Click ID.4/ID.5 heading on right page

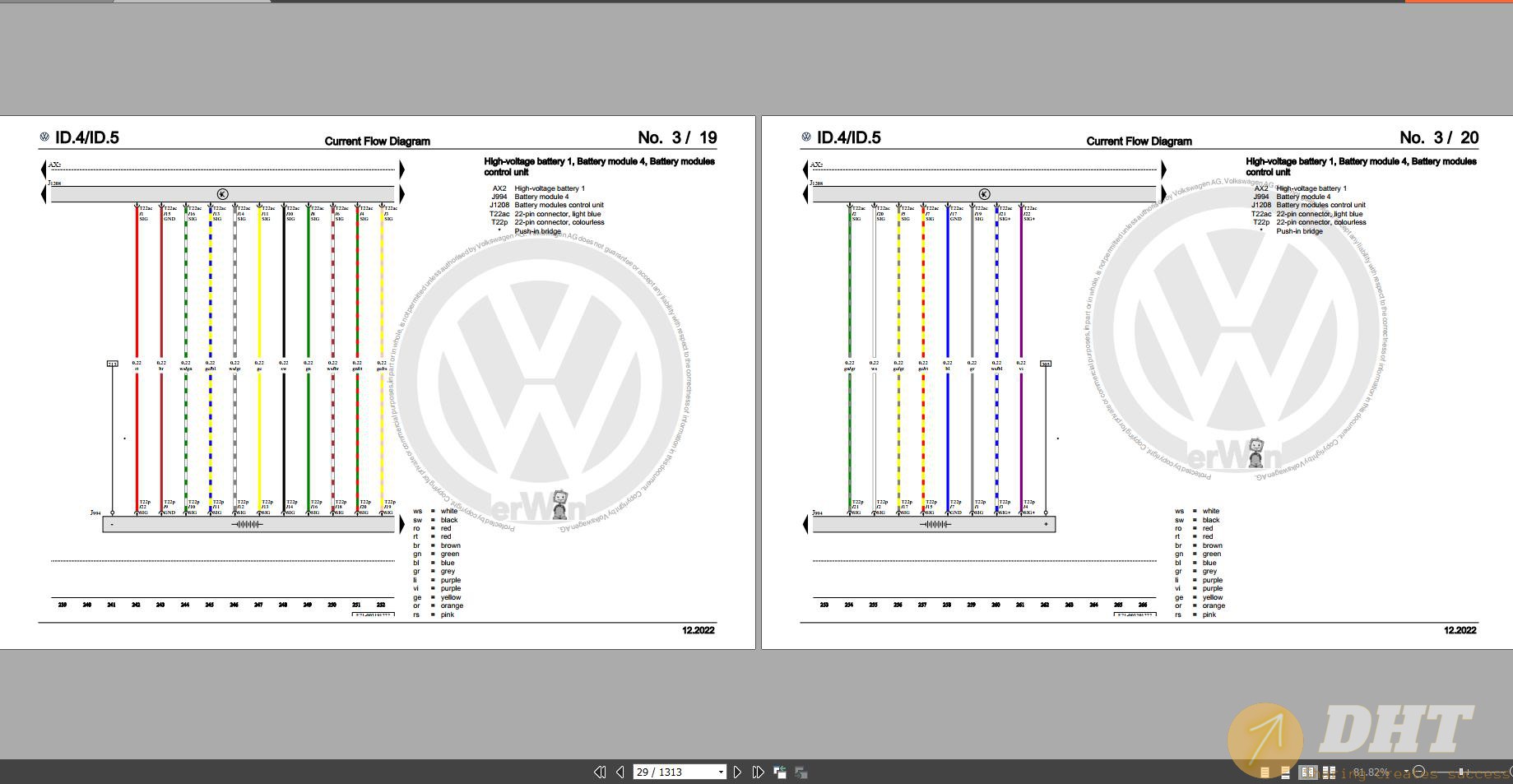[x=849, y=138]
